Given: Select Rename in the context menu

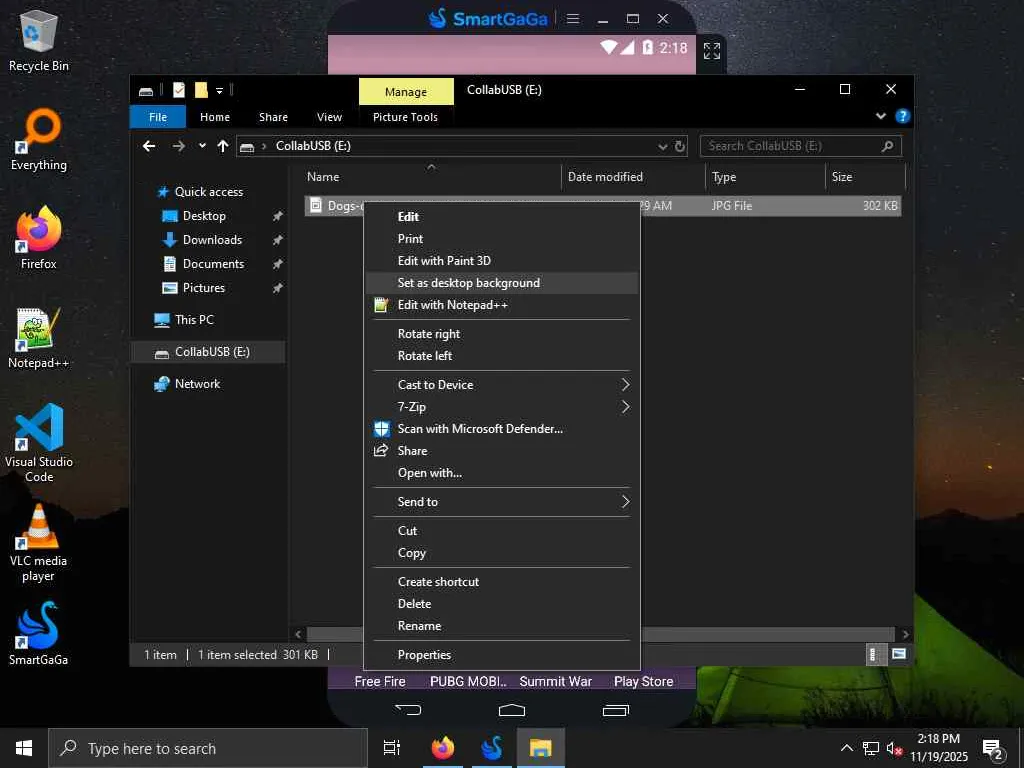Looking at the screenshot, I should click(x=502, y=626).
